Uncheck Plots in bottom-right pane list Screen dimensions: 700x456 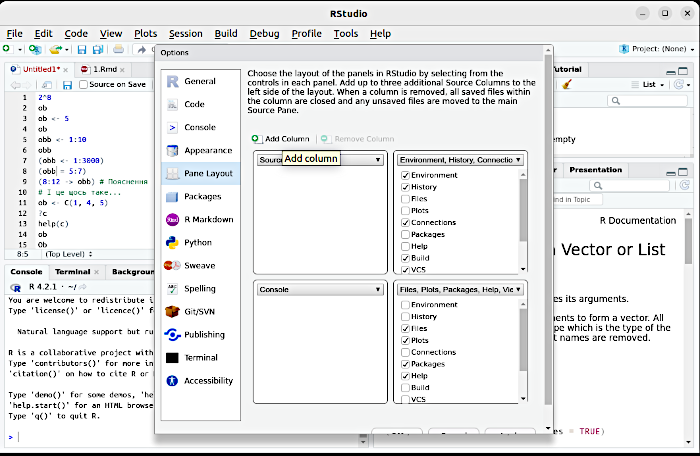pyautogui.click(x=405, y=340)
